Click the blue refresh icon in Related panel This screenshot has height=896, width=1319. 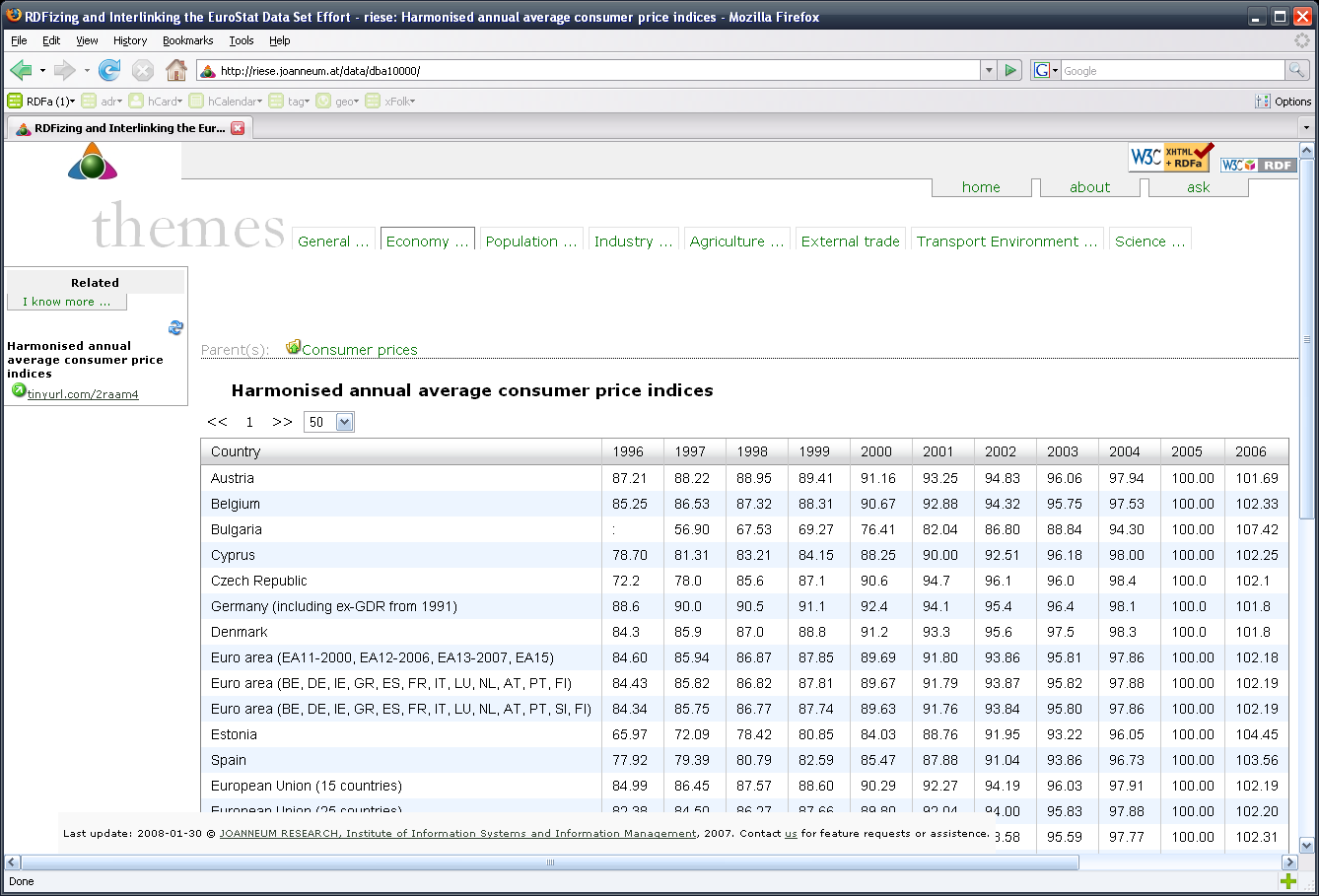pyautogui.click(x=175, y=327)
